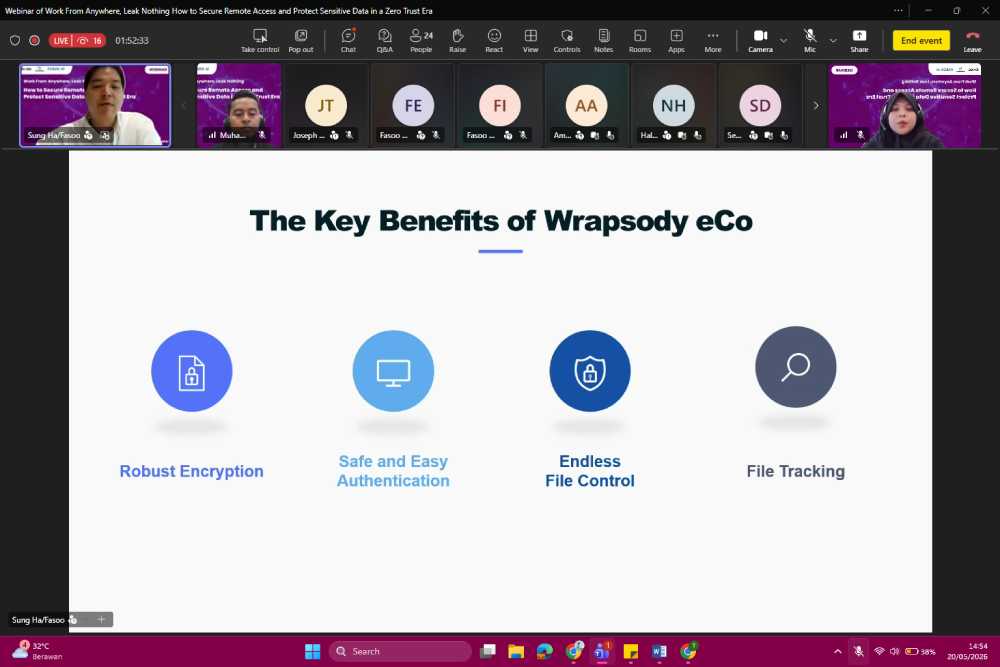Click the recording indicator icon

[34, 40]
